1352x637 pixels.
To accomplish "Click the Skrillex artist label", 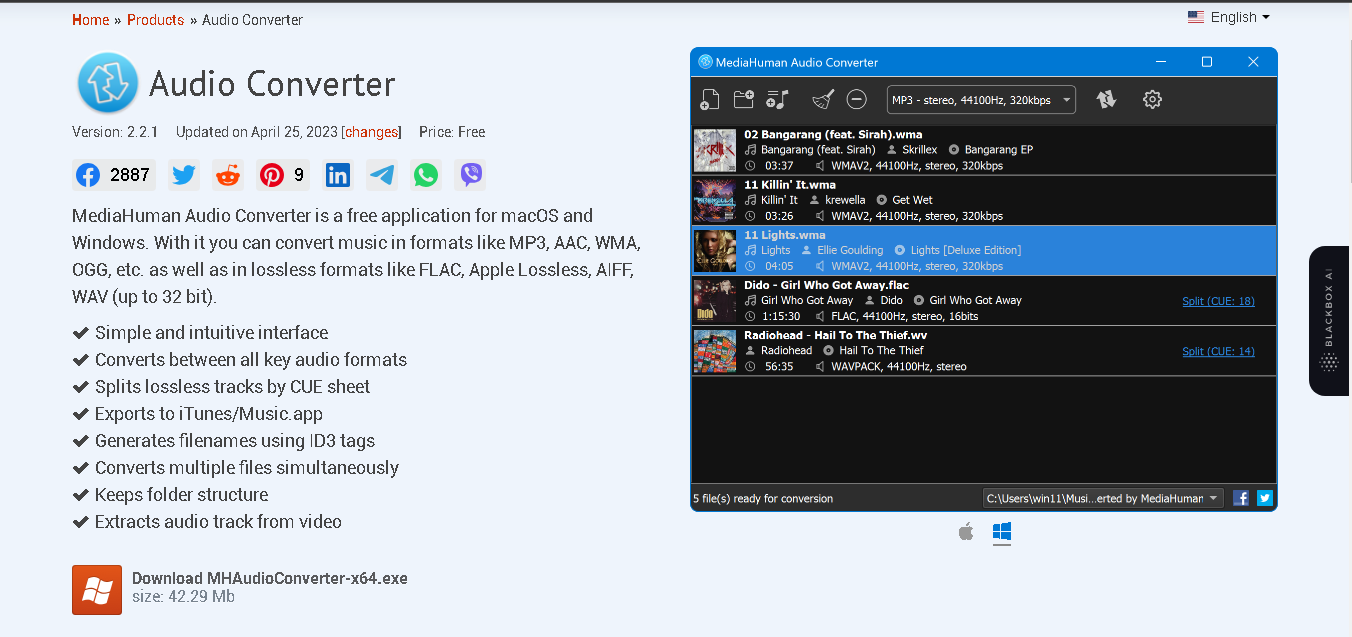I will 920,150.
